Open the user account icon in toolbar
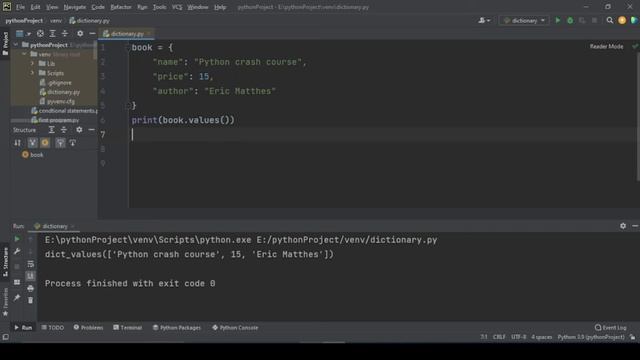The height and width of the screenshot is (360, 640). pos(484,20)
